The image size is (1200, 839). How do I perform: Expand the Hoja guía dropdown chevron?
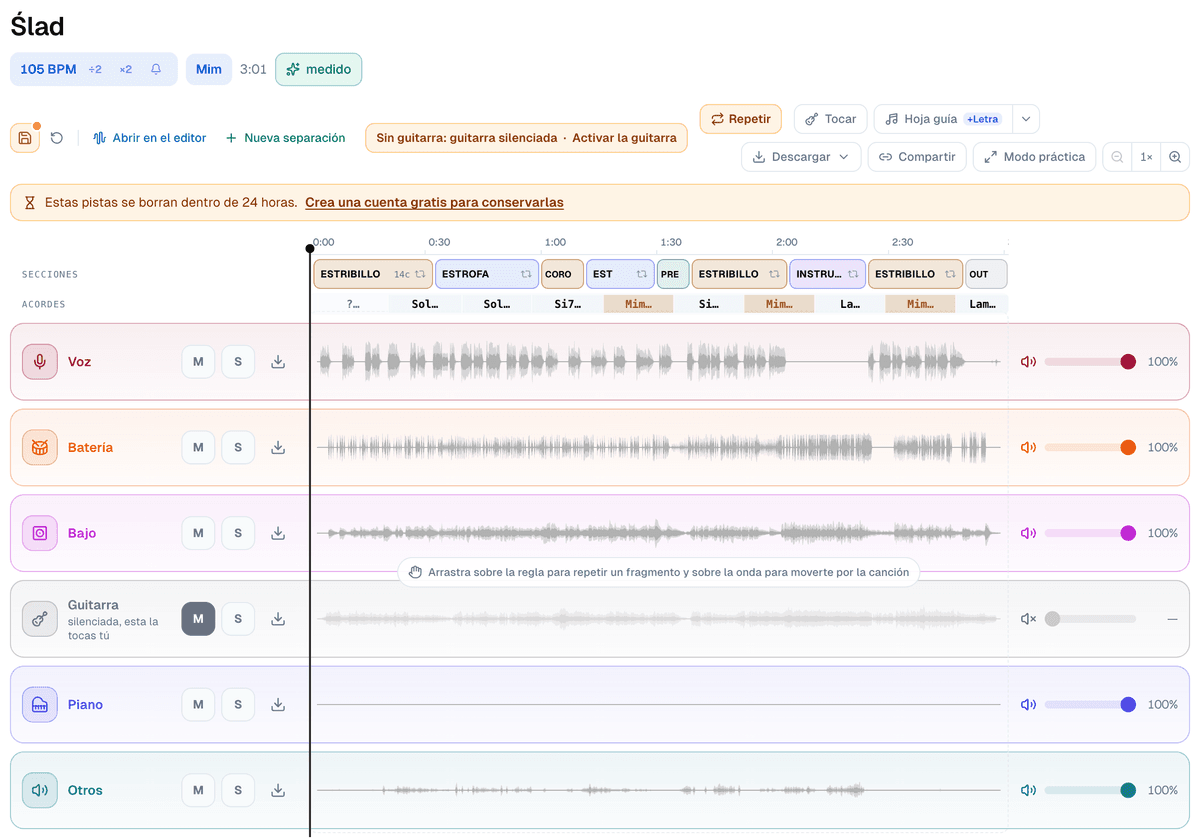pos(1026,119)
